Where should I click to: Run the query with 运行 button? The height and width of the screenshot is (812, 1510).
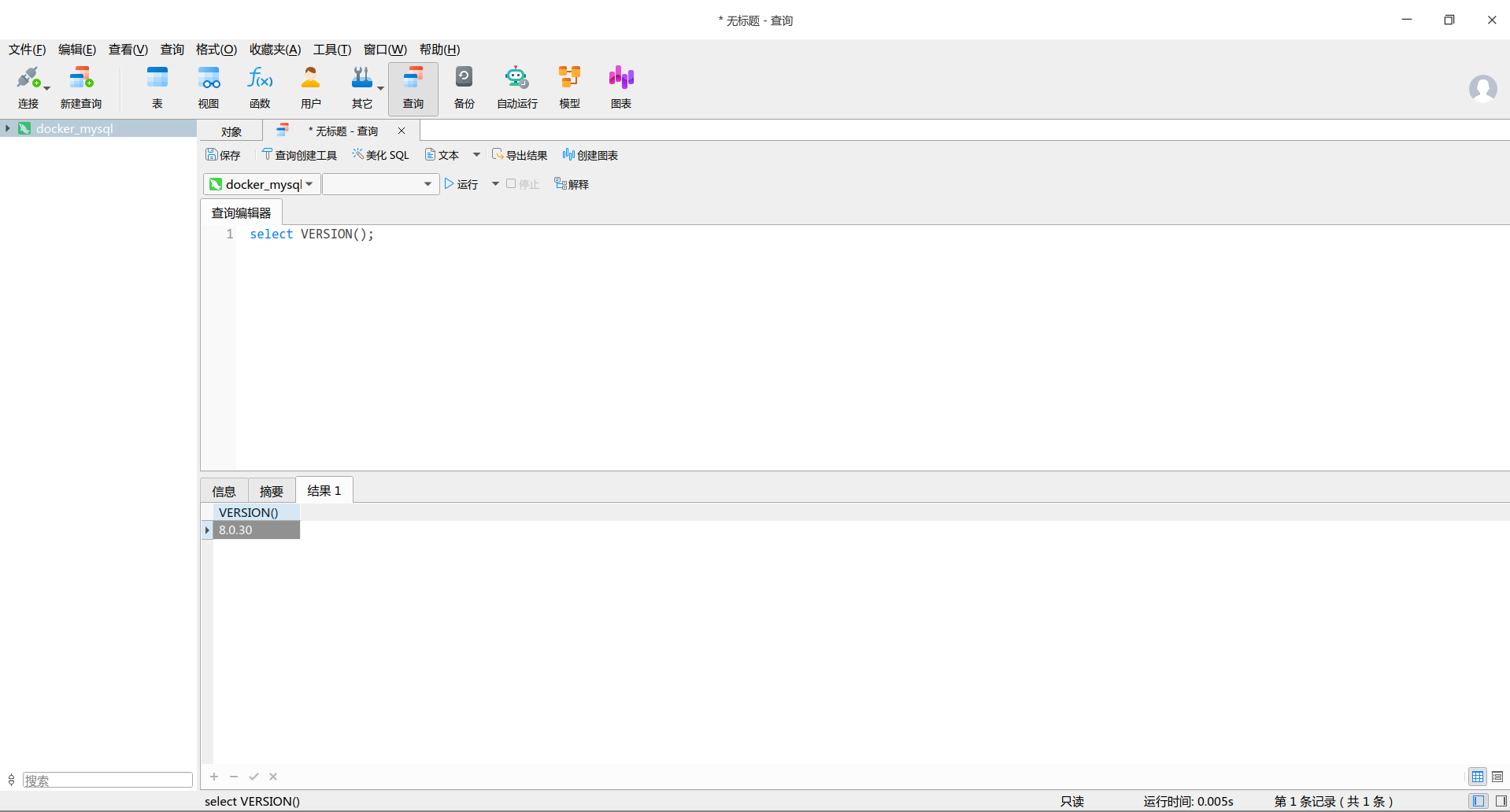click(461, 184)
